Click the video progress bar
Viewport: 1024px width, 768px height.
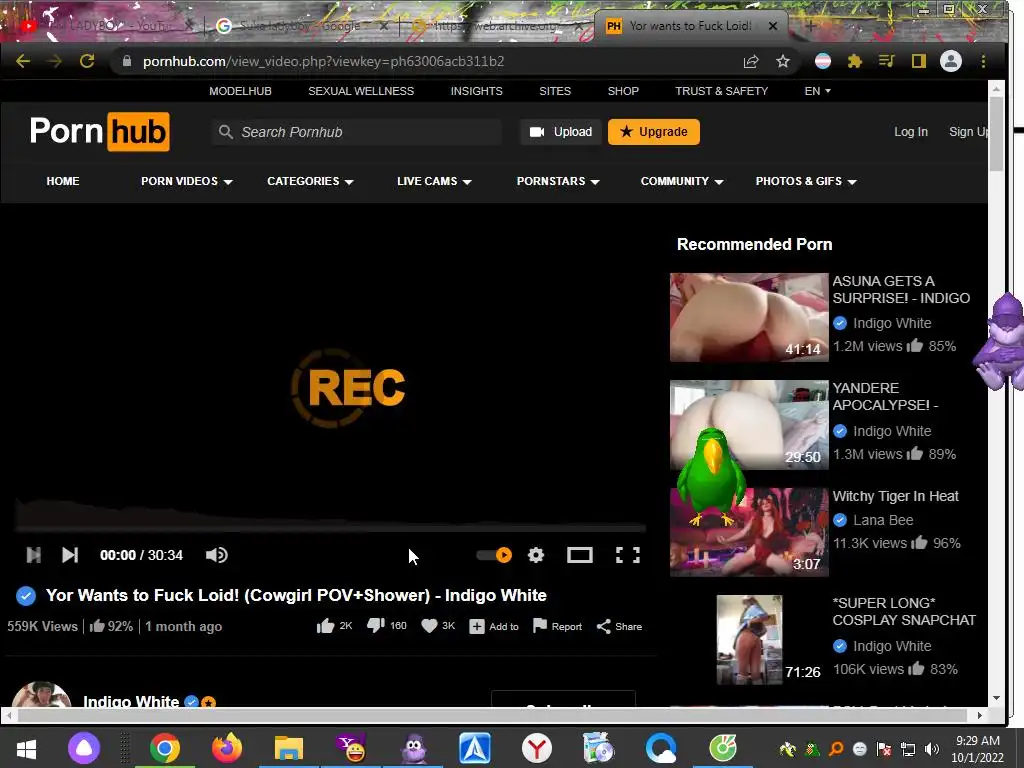click(x=330, y=528)
